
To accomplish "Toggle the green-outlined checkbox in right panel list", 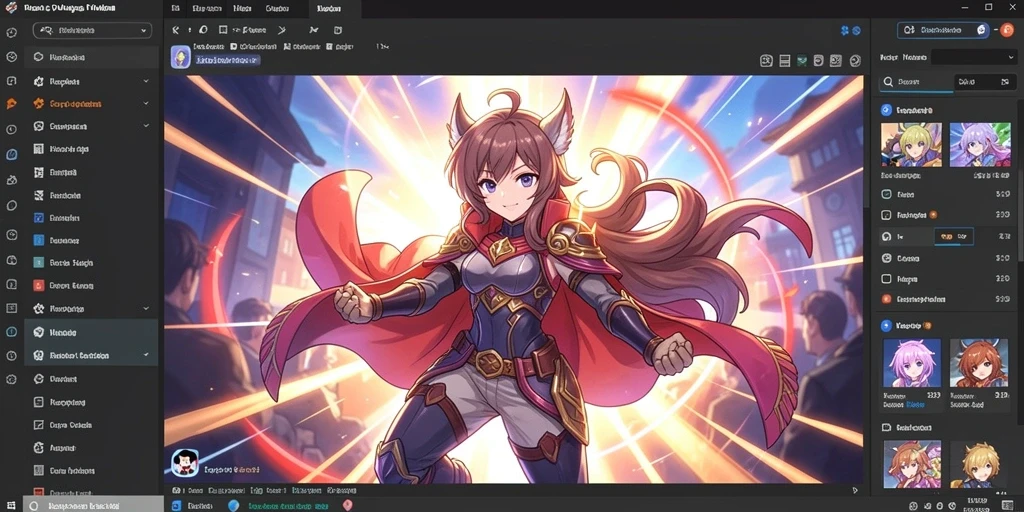I will (886, 194).
